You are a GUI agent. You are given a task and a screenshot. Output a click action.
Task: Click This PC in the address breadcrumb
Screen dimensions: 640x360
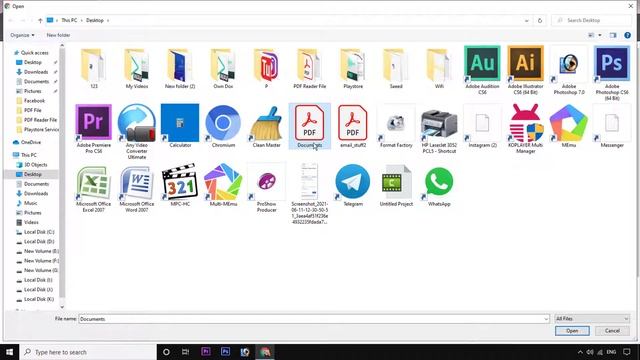69,20
